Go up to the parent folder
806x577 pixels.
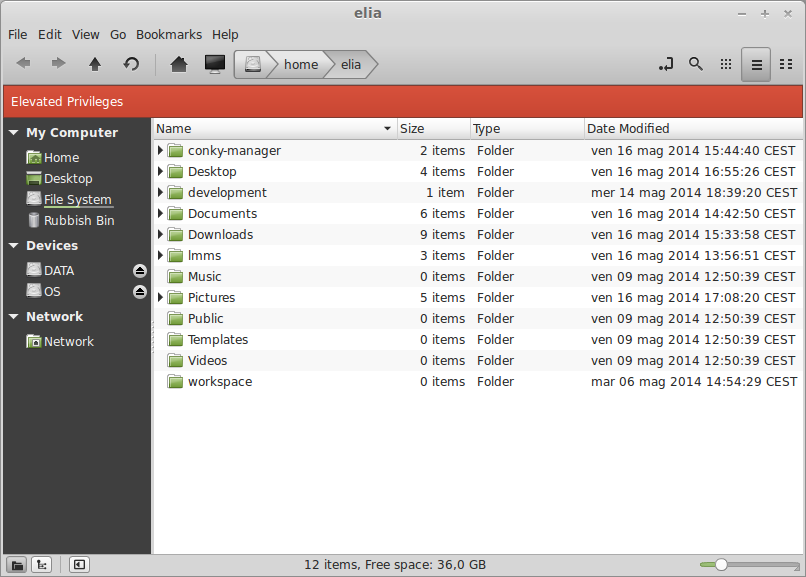coord(95,64)
